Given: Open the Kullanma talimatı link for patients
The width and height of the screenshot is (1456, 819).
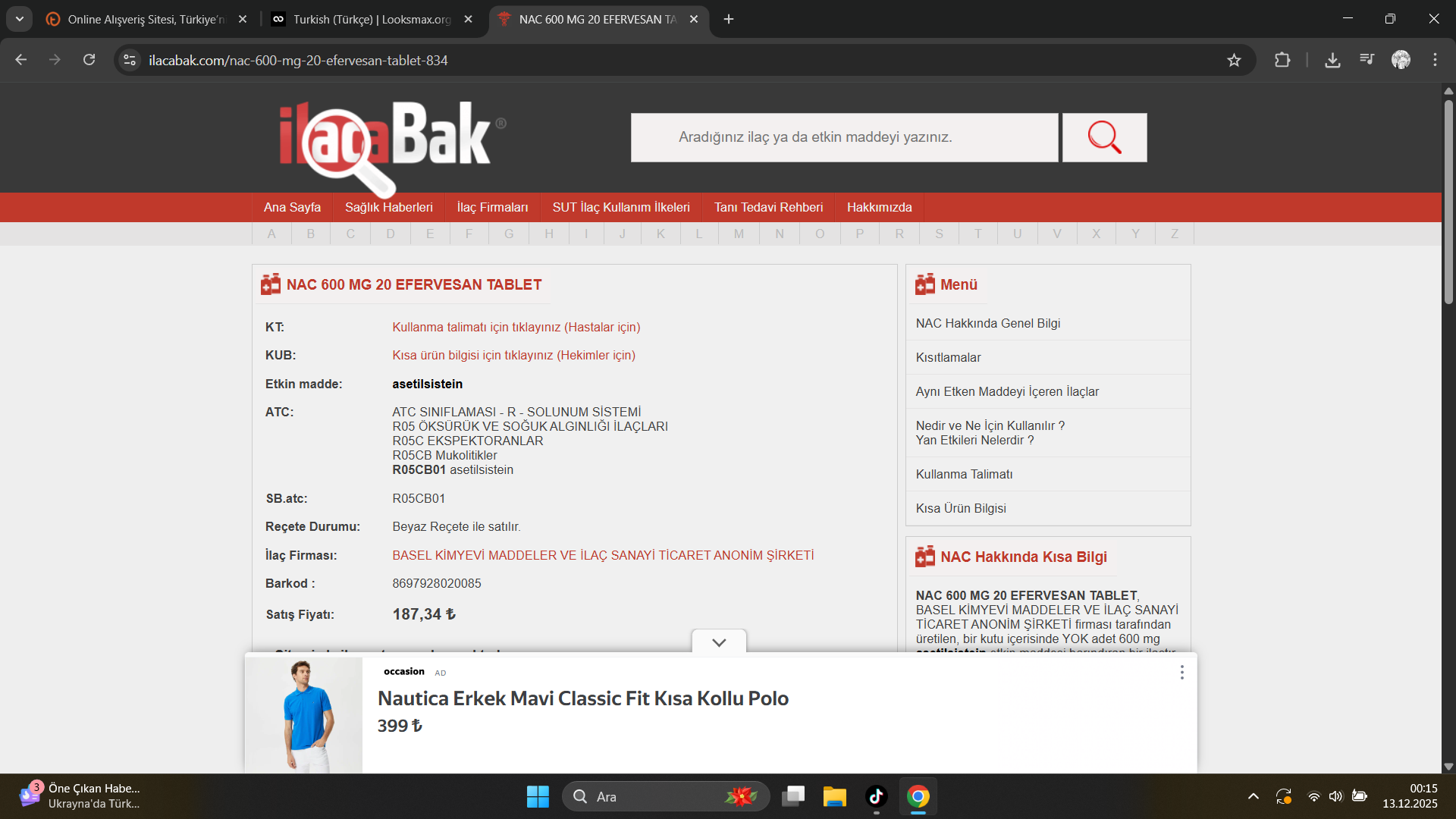Looking at the screenshot, I should point(516,327).
